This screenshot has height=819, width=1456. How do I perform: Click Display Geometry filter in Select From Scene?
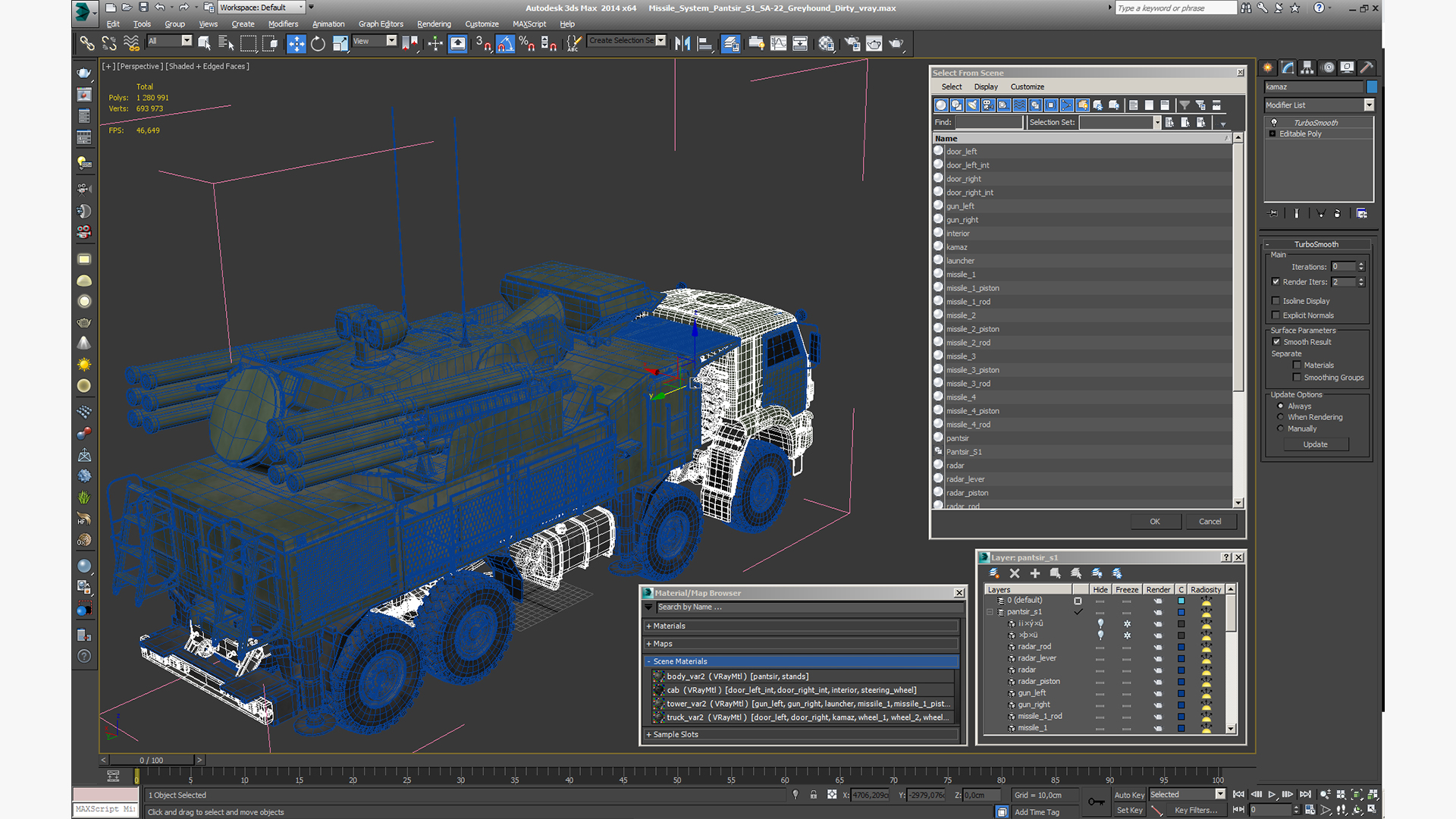tap(941, 105)
